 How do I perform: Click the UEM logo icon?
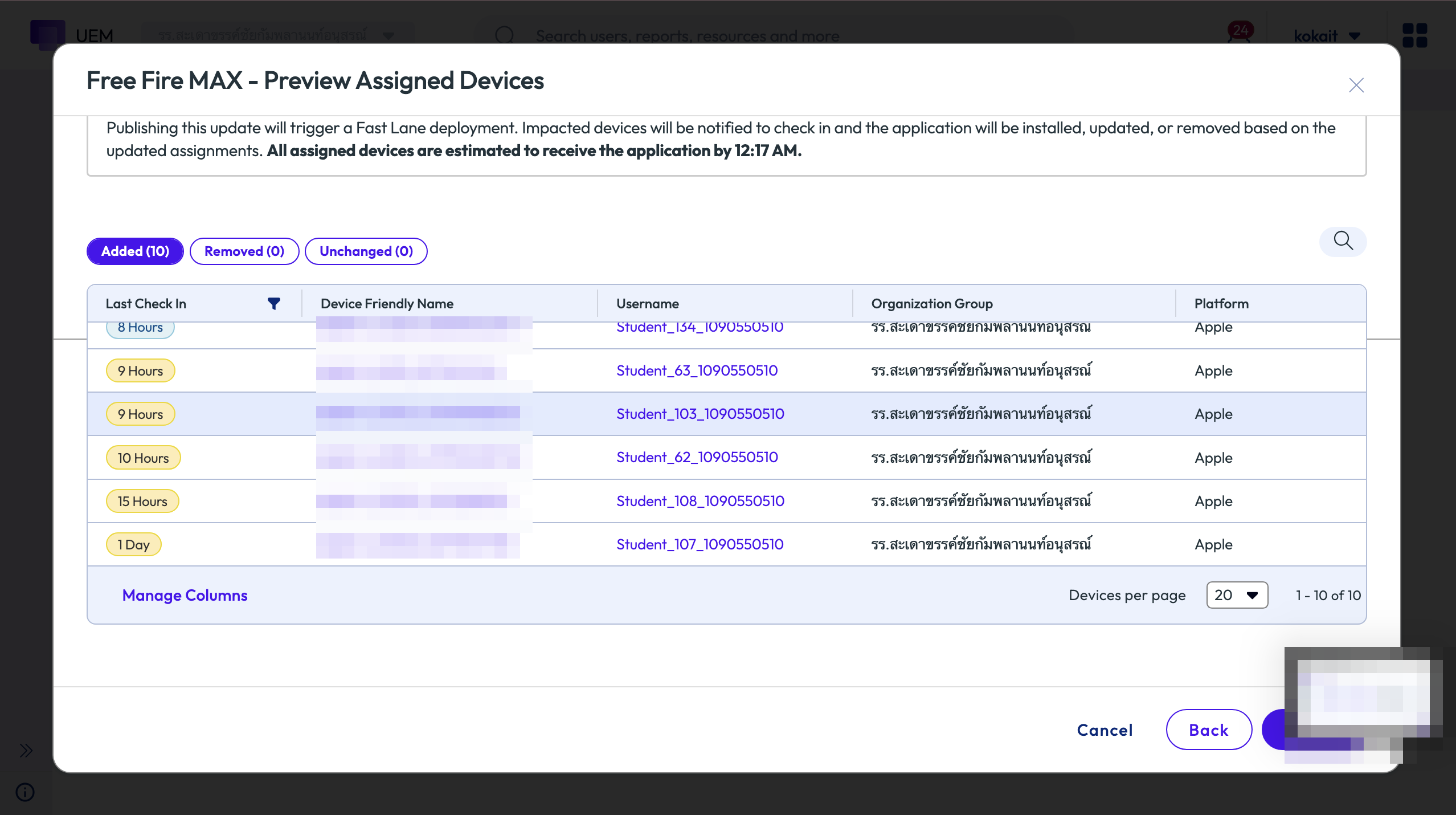(x=47, y=34)
